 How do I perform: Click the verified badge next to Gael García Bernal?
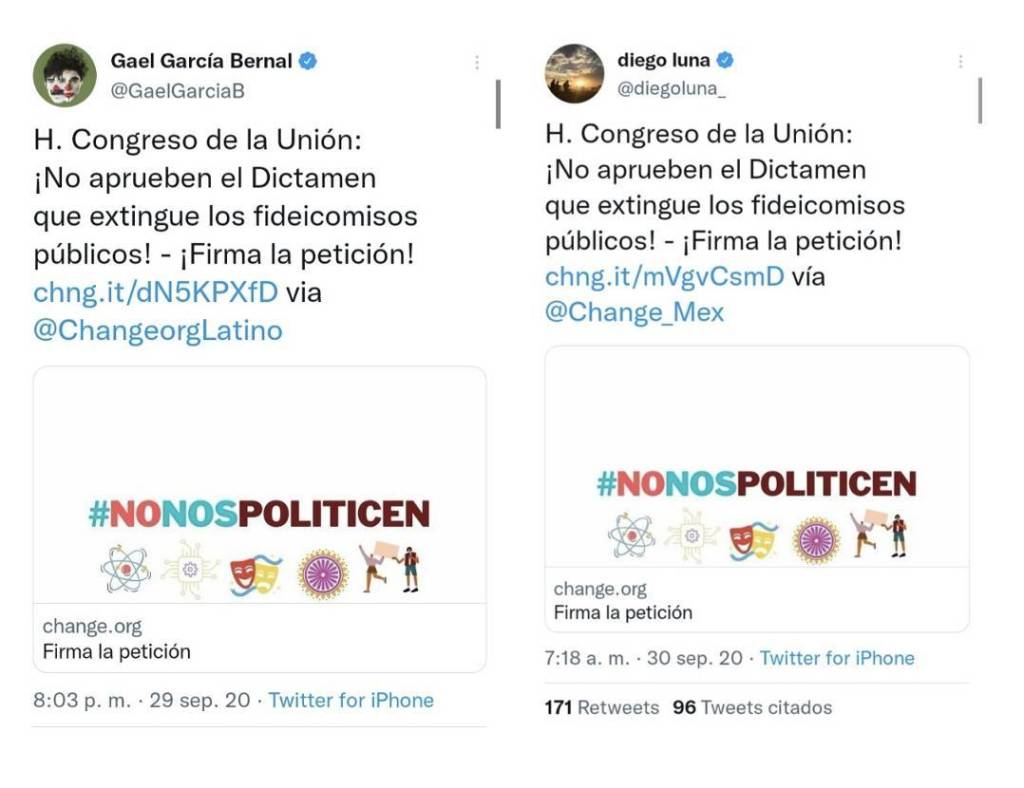point(310,59)
